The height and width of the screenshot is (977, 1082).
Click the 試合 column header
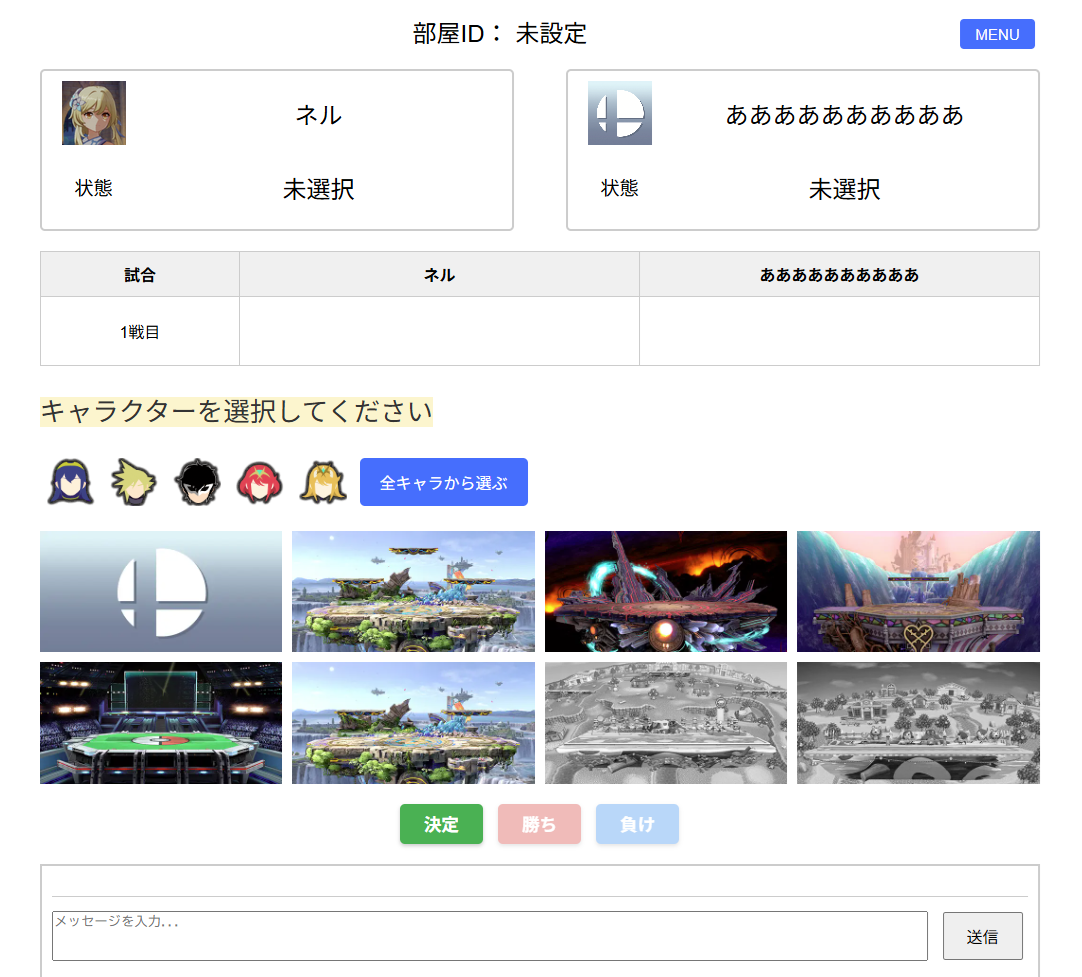coord(140,275)
